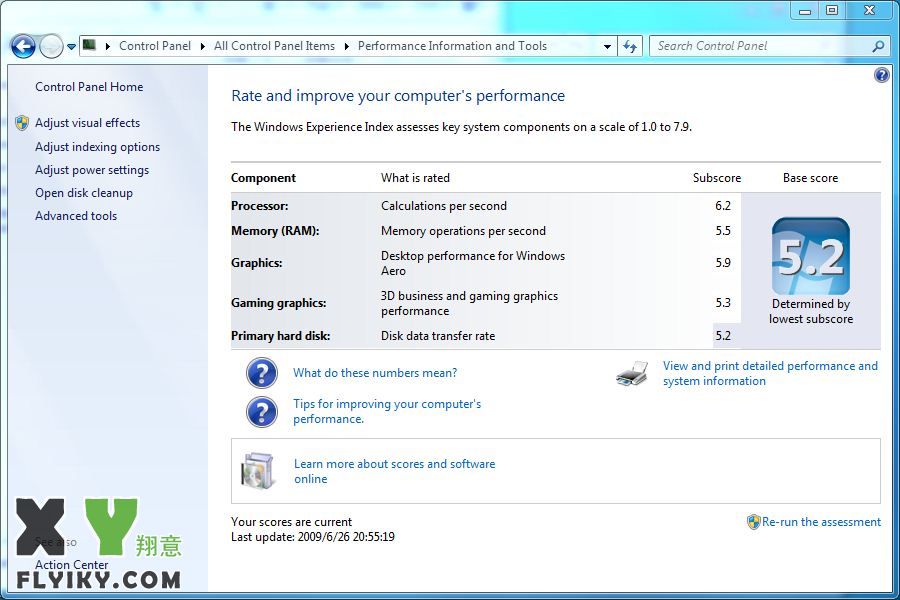Go to Control Panel Home
This screenshot has width=900, height=600.
(x=89, y=87)
